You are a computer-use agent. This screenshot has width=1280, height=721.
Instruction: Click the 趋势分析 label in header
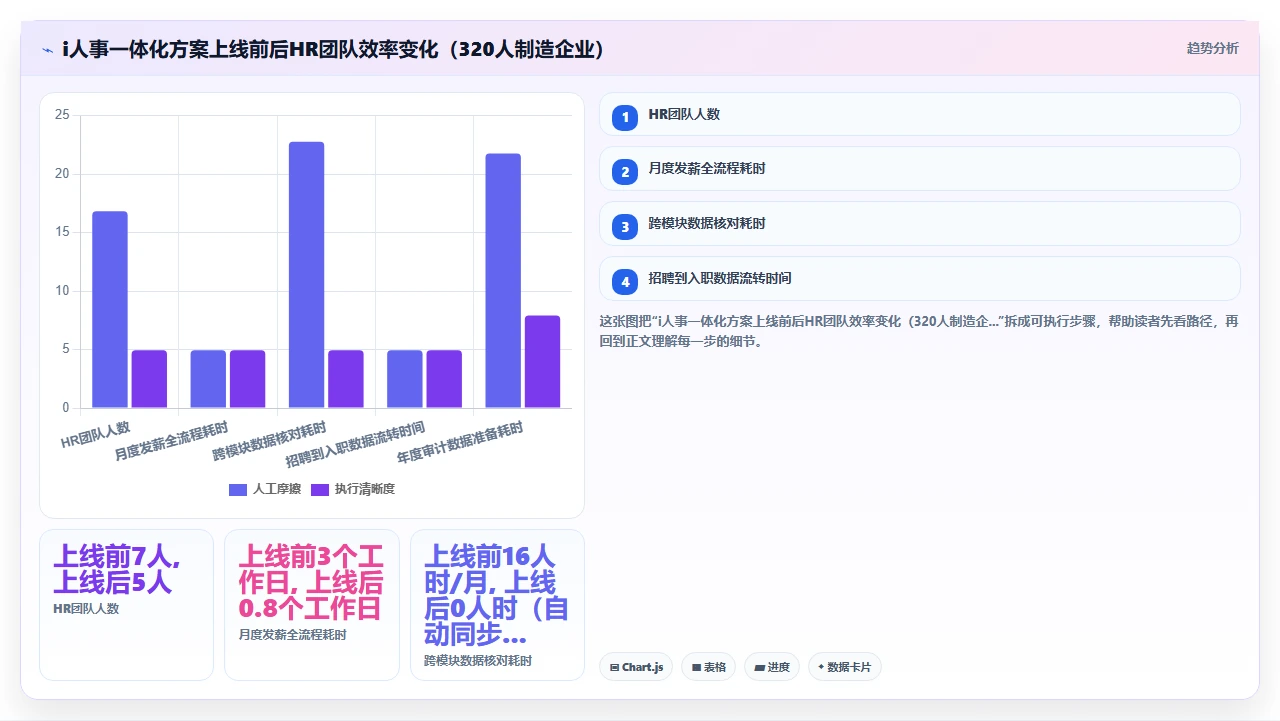pyautogui.click(x=1212, y=48)
